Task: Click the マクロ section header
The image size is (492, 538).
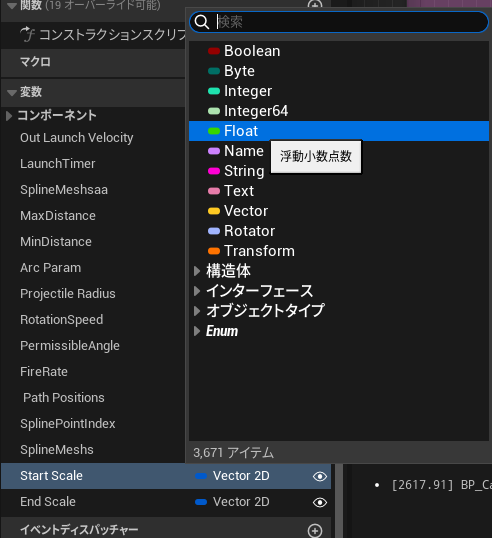Action: click(93, 62)
